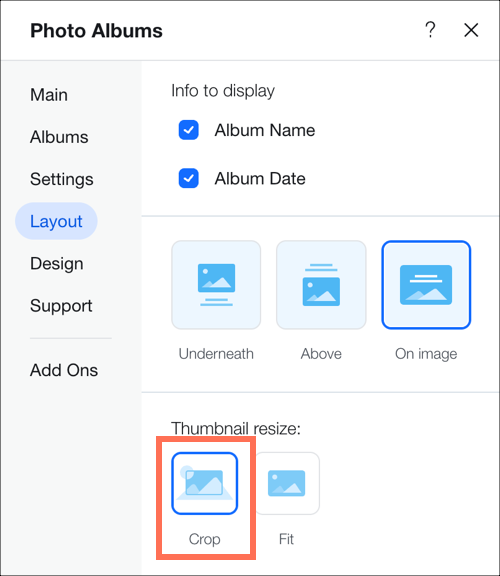This screenshot has height=576, width=500.
Task: Open help via the question mark icon
Action: tap(430, 30)
